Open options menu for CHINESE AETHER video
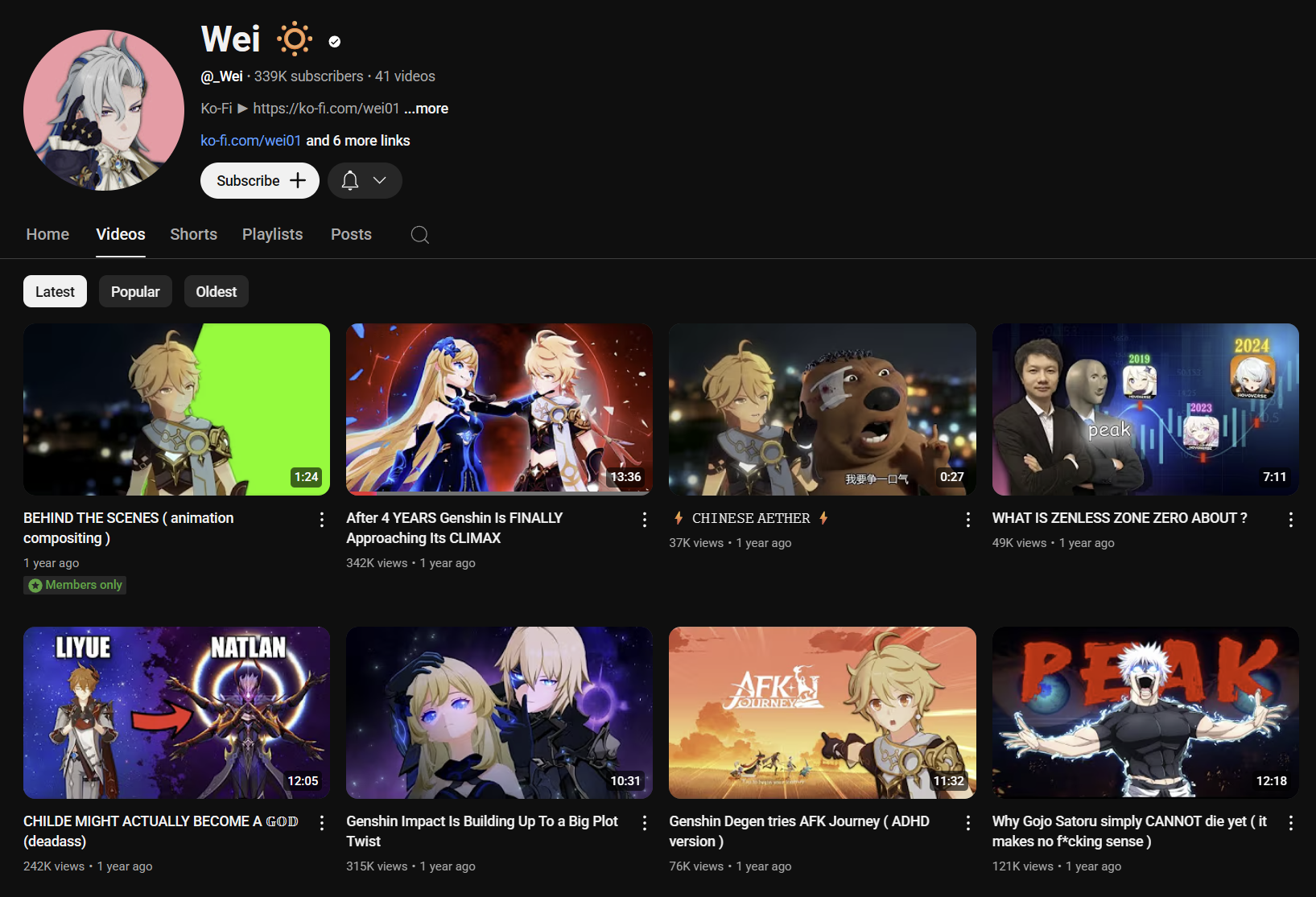 pos(967,520)
